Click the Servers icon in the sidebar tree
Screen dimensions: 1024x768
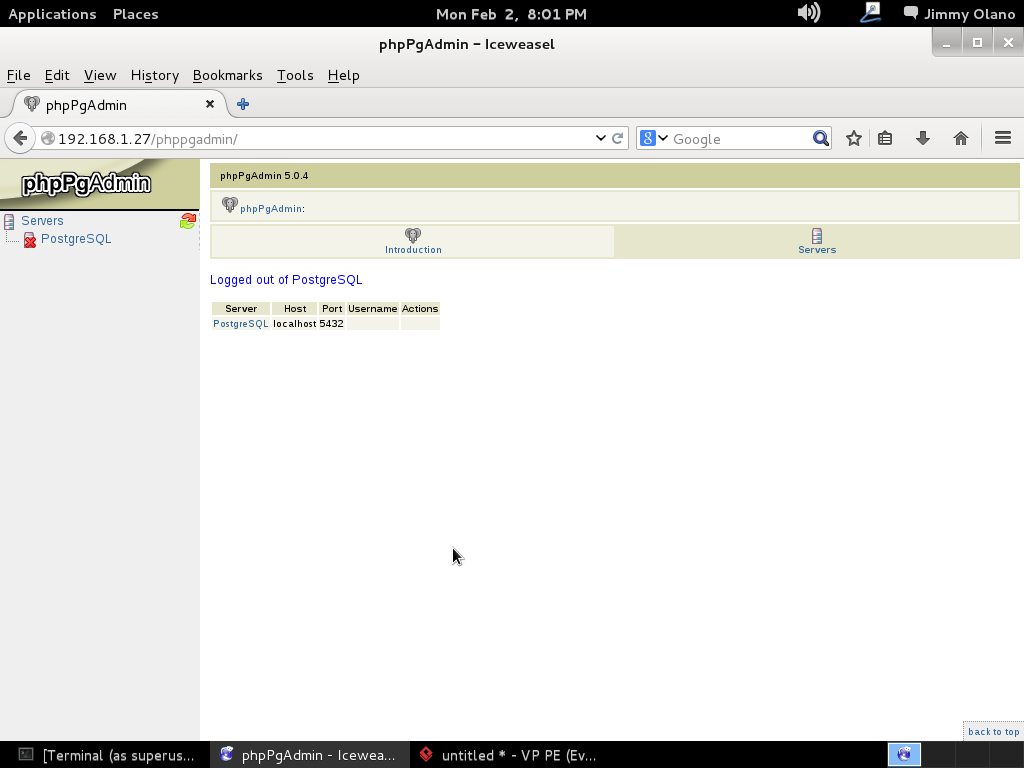click(x=9, y=221)
